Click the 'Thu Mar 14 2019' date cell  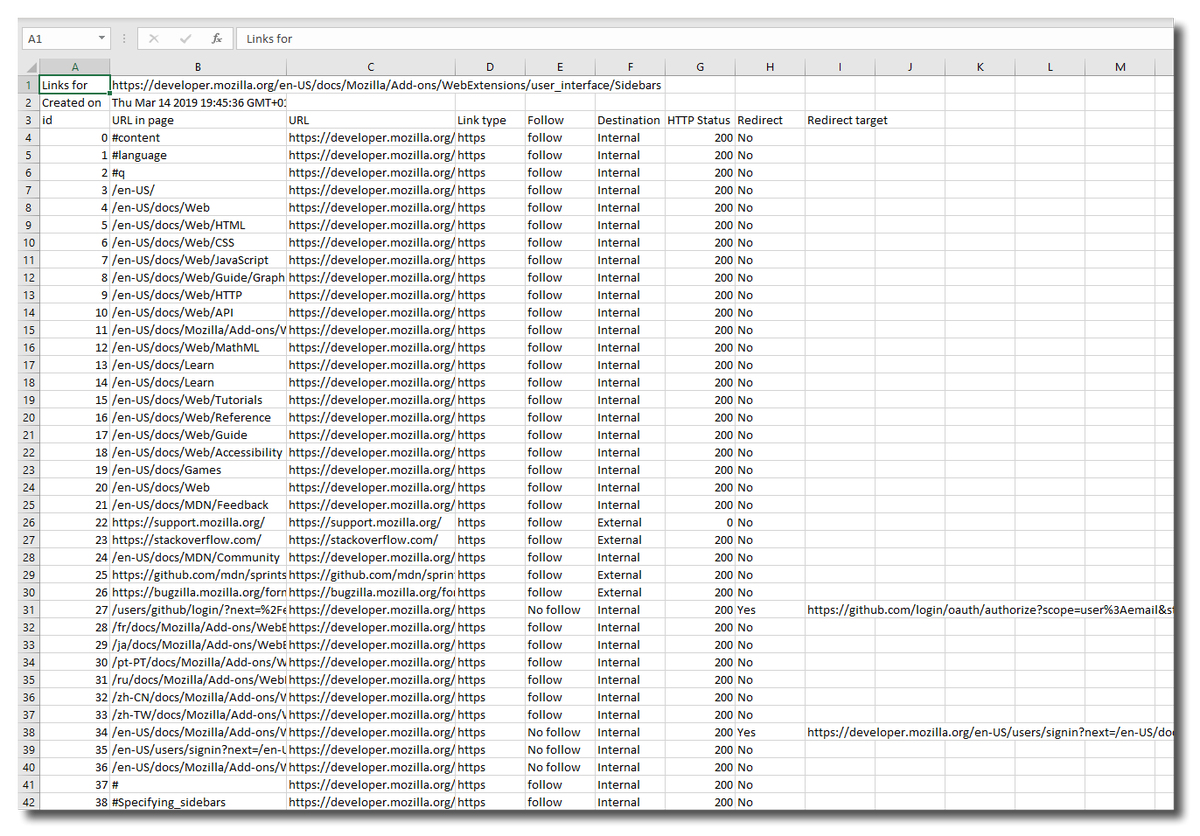coord(198,103)
